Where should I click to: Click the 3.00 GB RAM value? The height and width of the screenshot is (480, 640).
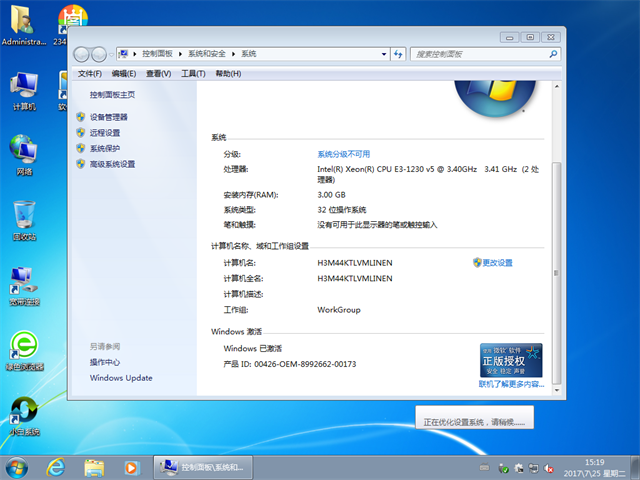[x=331, y=195]
